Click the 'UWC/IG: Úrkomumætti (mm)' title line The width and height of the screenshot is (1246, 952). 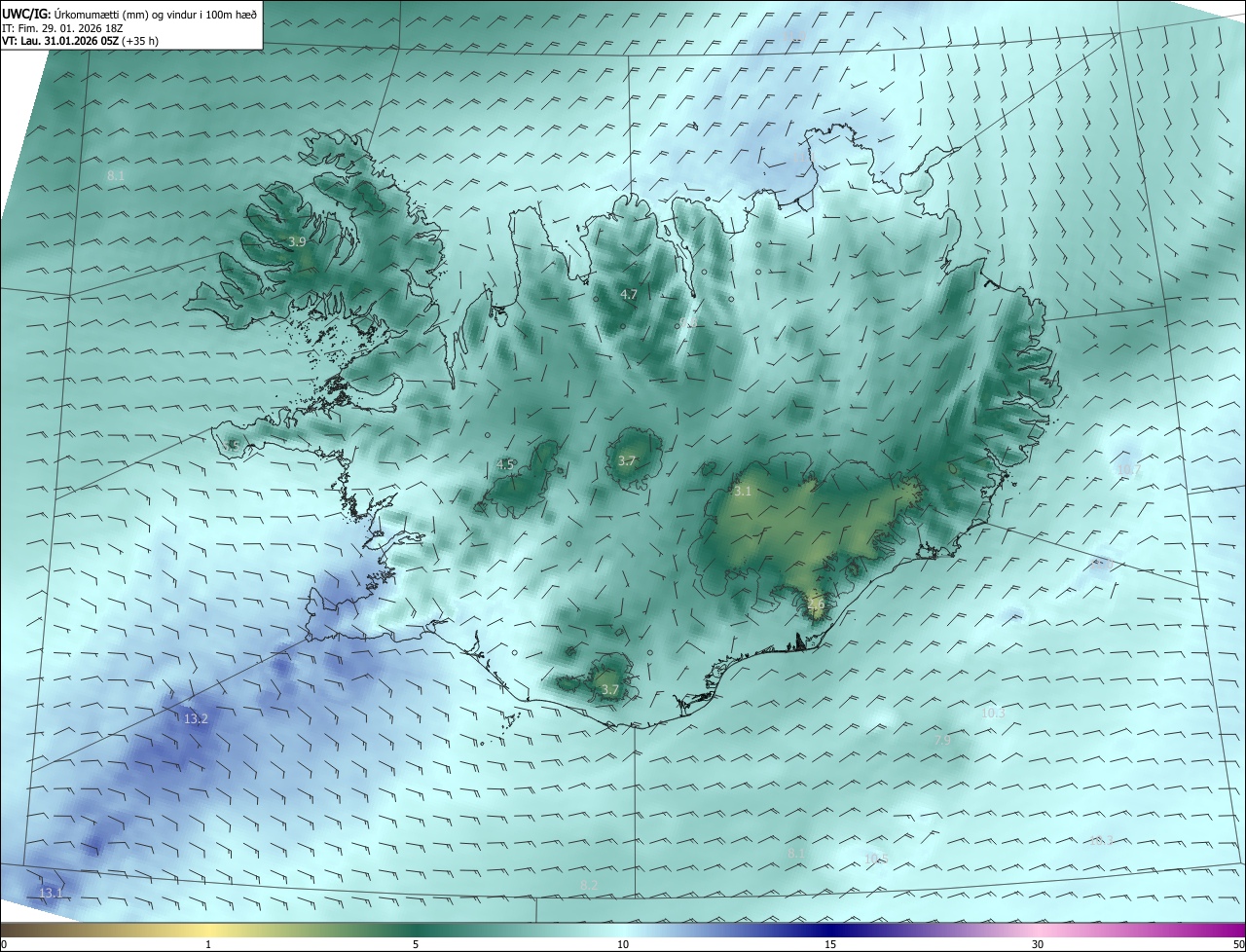[129, 13]
